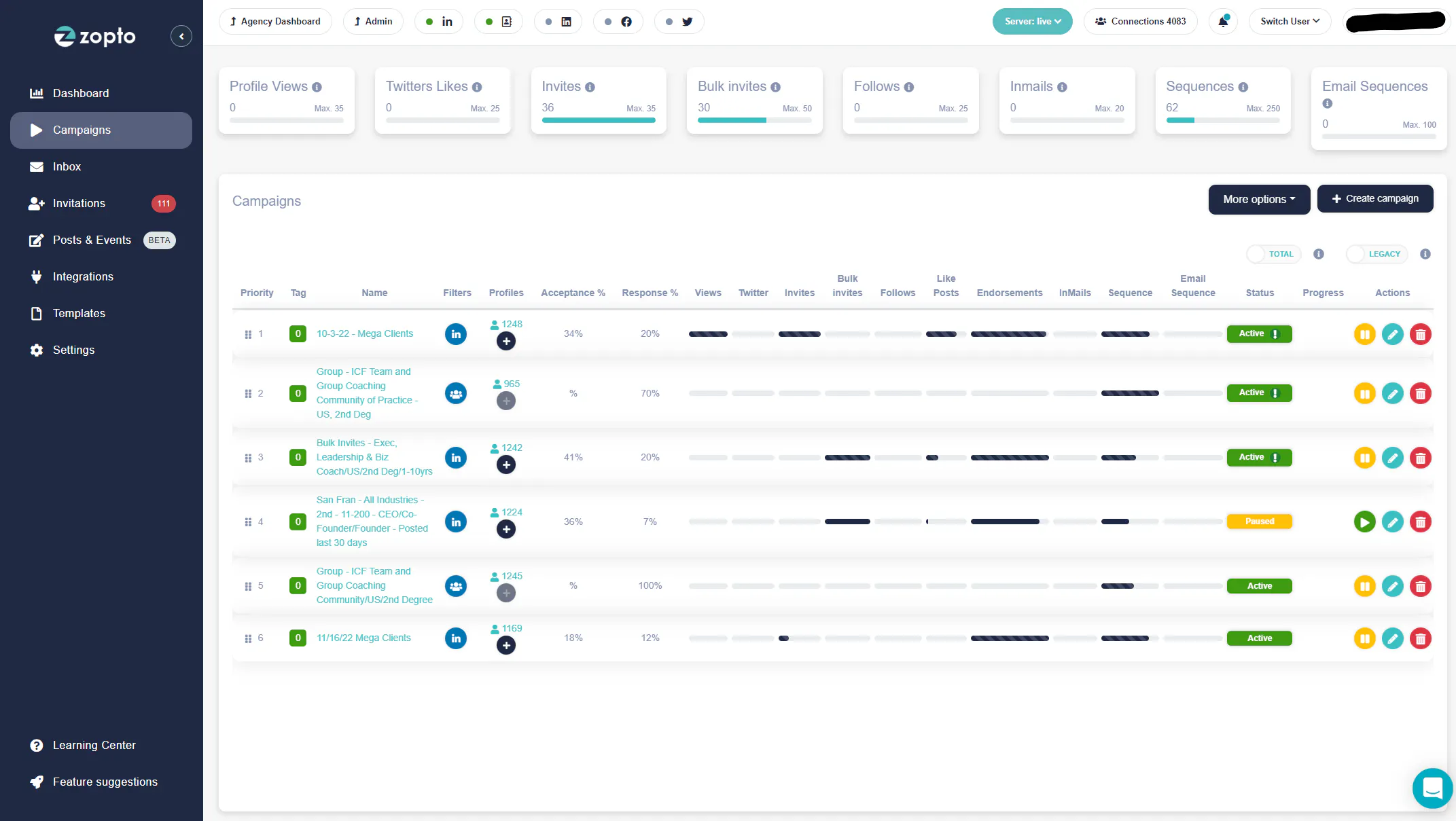Viewport: 1456px width, 821px height.
Task: Add profiles to 10-3-22 Mega Clients
Action: click(x=506, y=342)
